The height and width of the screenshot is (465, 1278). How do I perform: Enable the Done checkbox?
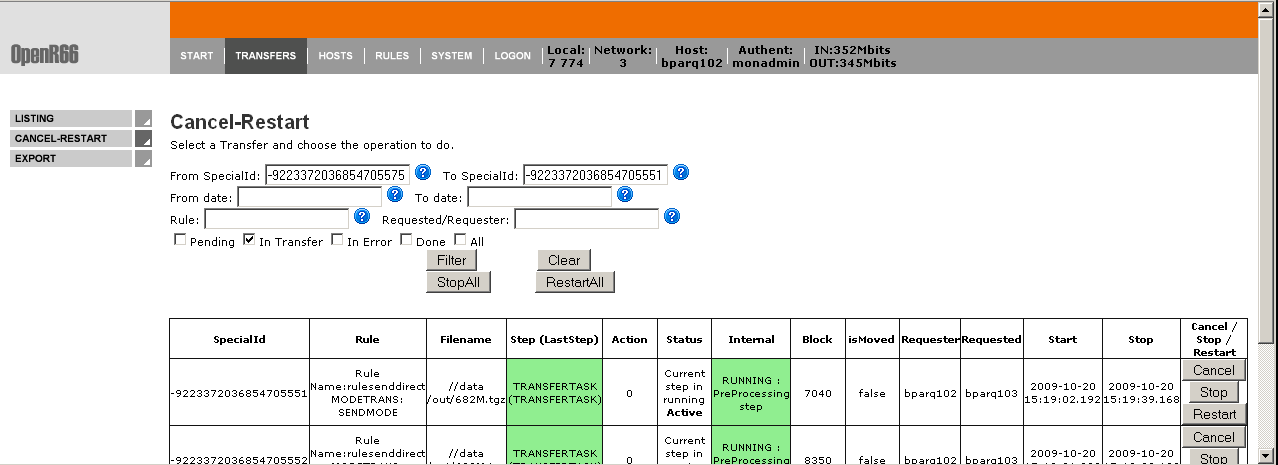tap(406, 240)
